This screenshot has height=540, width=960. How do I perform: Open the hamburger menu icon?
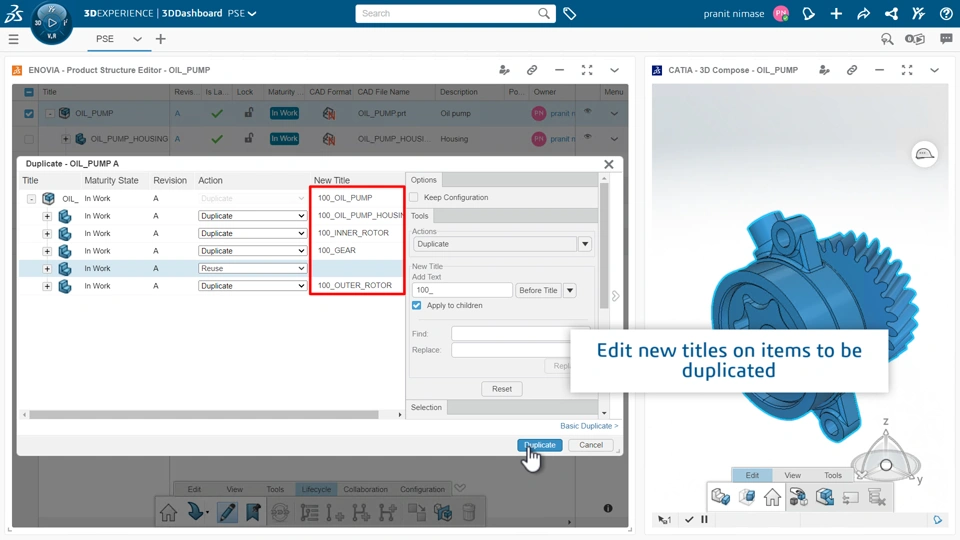(13, 39)
